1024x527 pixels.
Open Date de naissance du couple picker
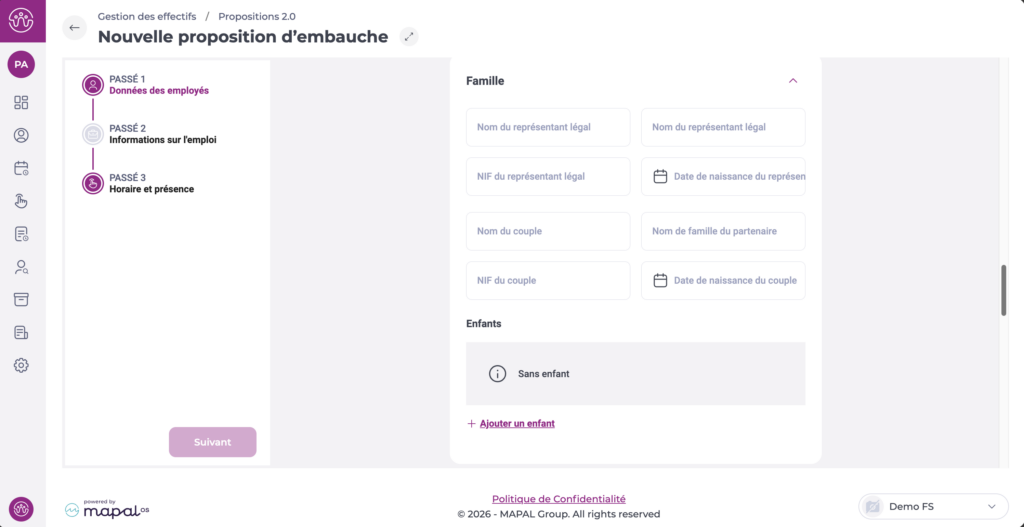click(x=723, y=281)
